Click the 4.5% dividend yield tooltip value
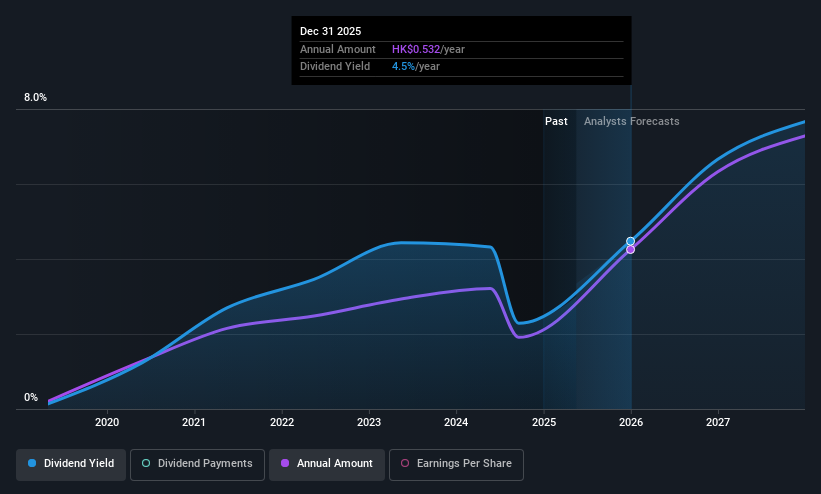 (403, 67)
